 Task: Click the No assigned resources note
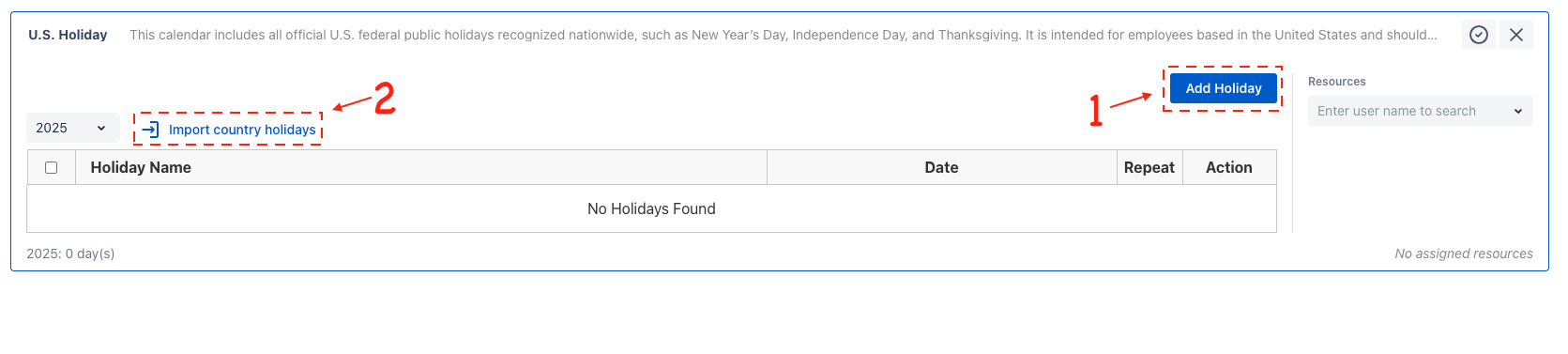click(x=1464, y=254)
